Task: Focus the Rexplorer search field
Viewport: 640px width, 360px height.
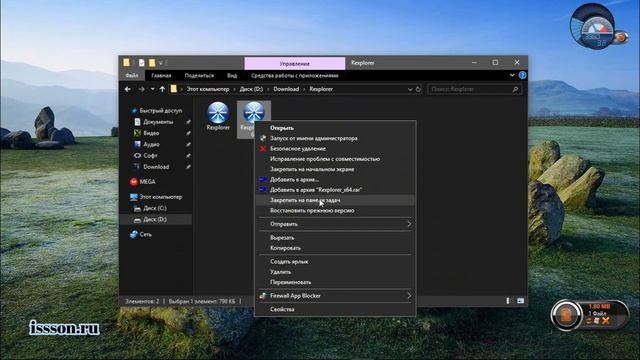Action: (x=474, y=89)
